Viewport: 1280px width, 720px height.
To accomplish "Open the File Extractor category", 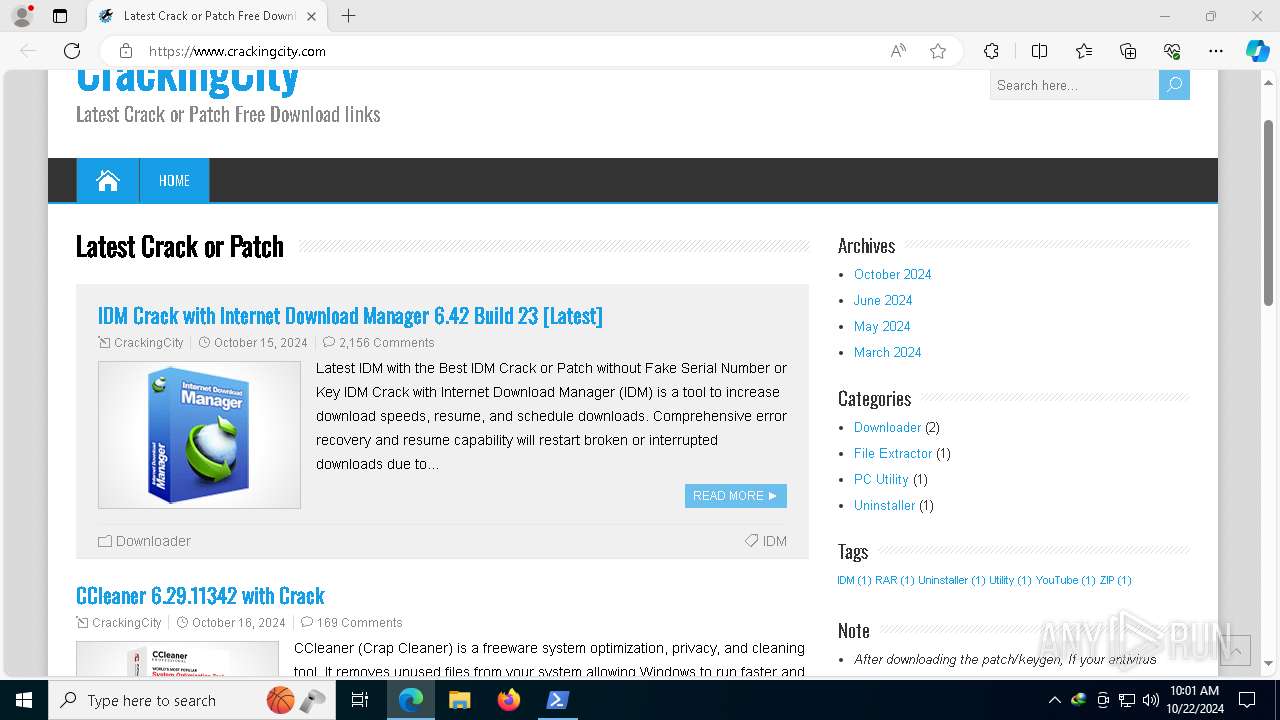I will [893, 453].
